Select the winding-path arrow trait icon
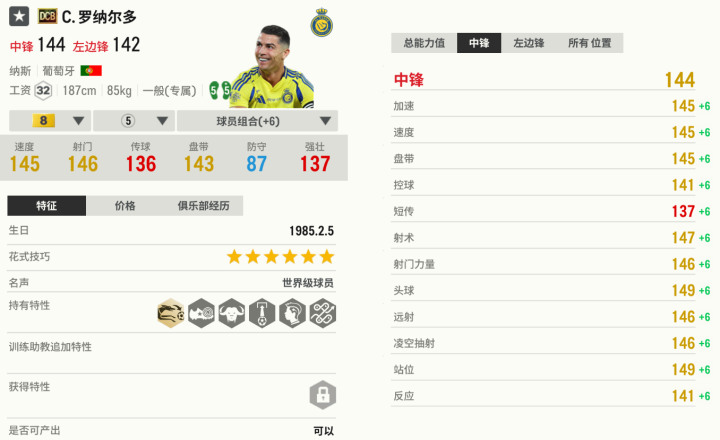Screen dimensions: 720x440 click(322, 313)
